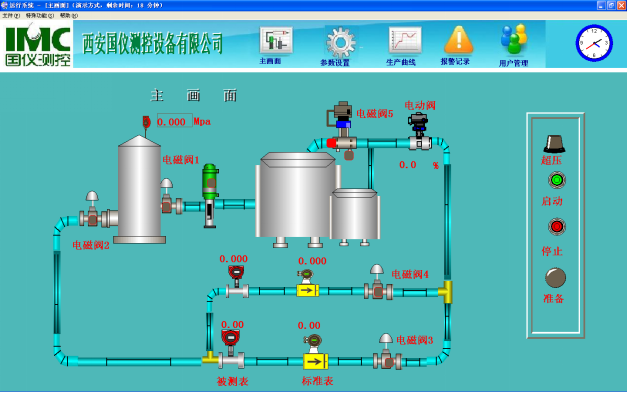Open 用户管理 users icon
This screenshot has height=393, width=628.
tap(514, 39)
